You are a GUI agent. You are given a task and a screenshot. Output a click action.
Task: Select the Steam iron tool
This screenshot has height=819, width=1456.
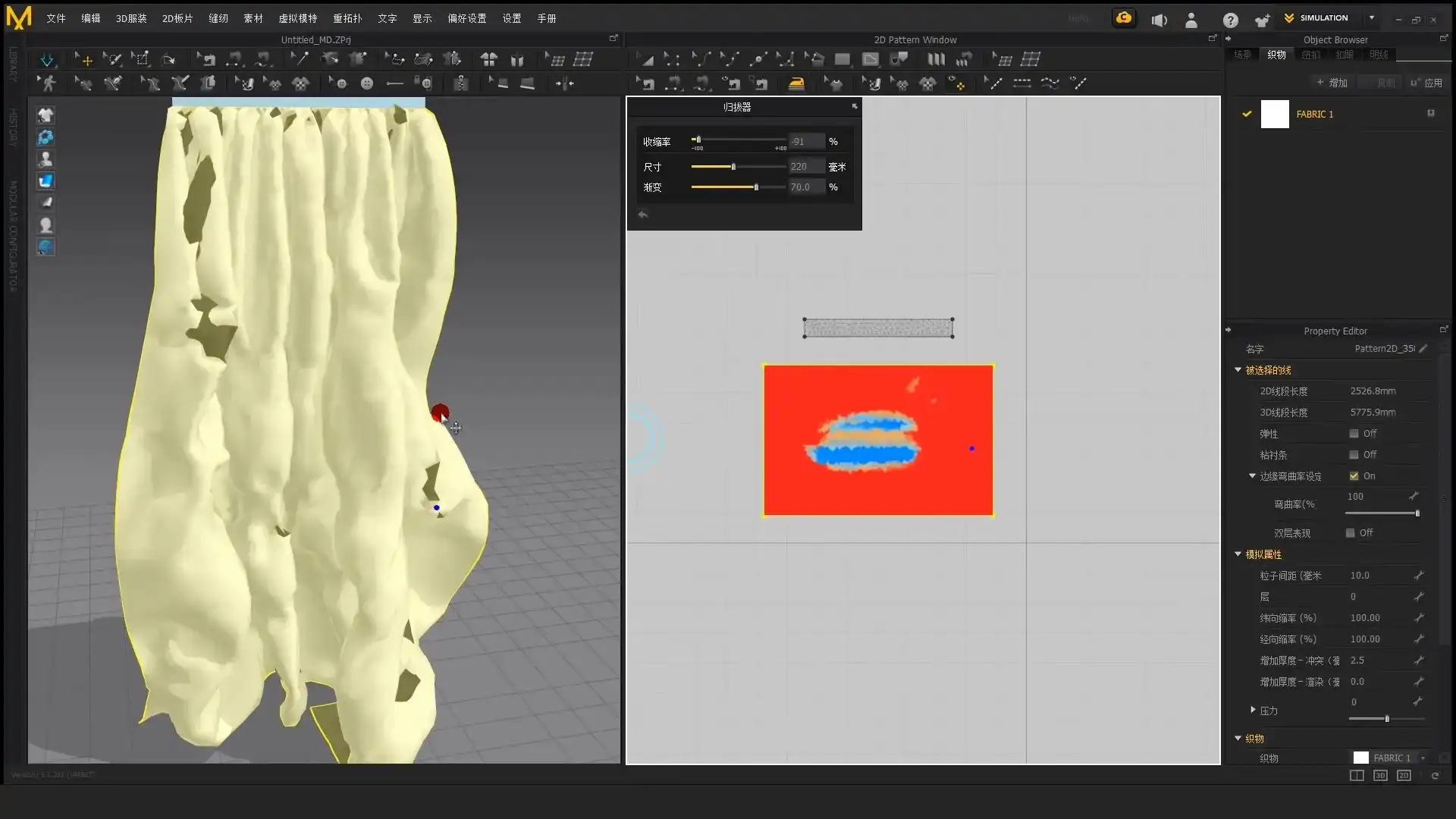pyautogui.click(x=795, y=83)
